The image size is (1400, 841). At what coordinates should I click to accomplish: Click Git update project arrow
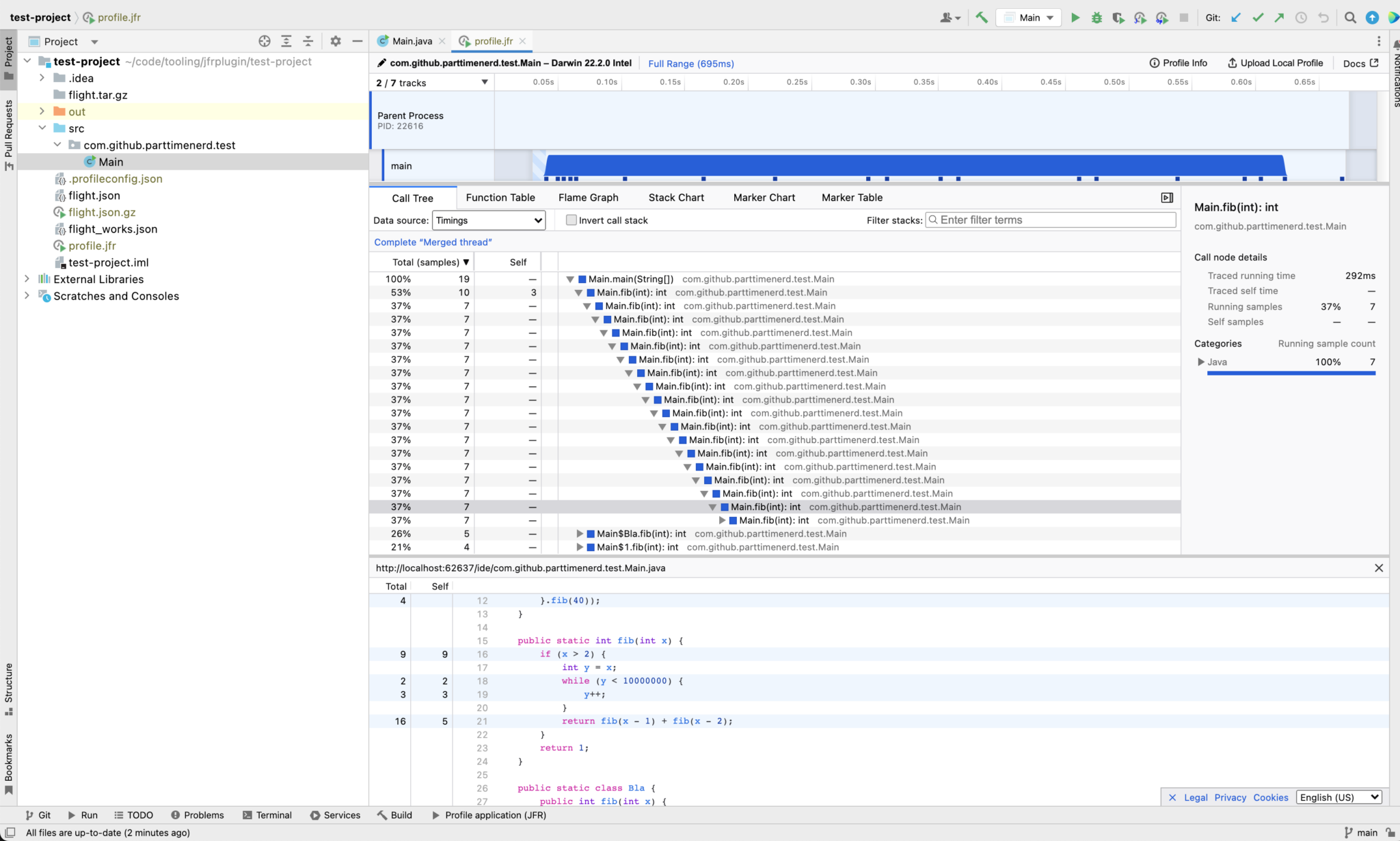[1236, 18]
